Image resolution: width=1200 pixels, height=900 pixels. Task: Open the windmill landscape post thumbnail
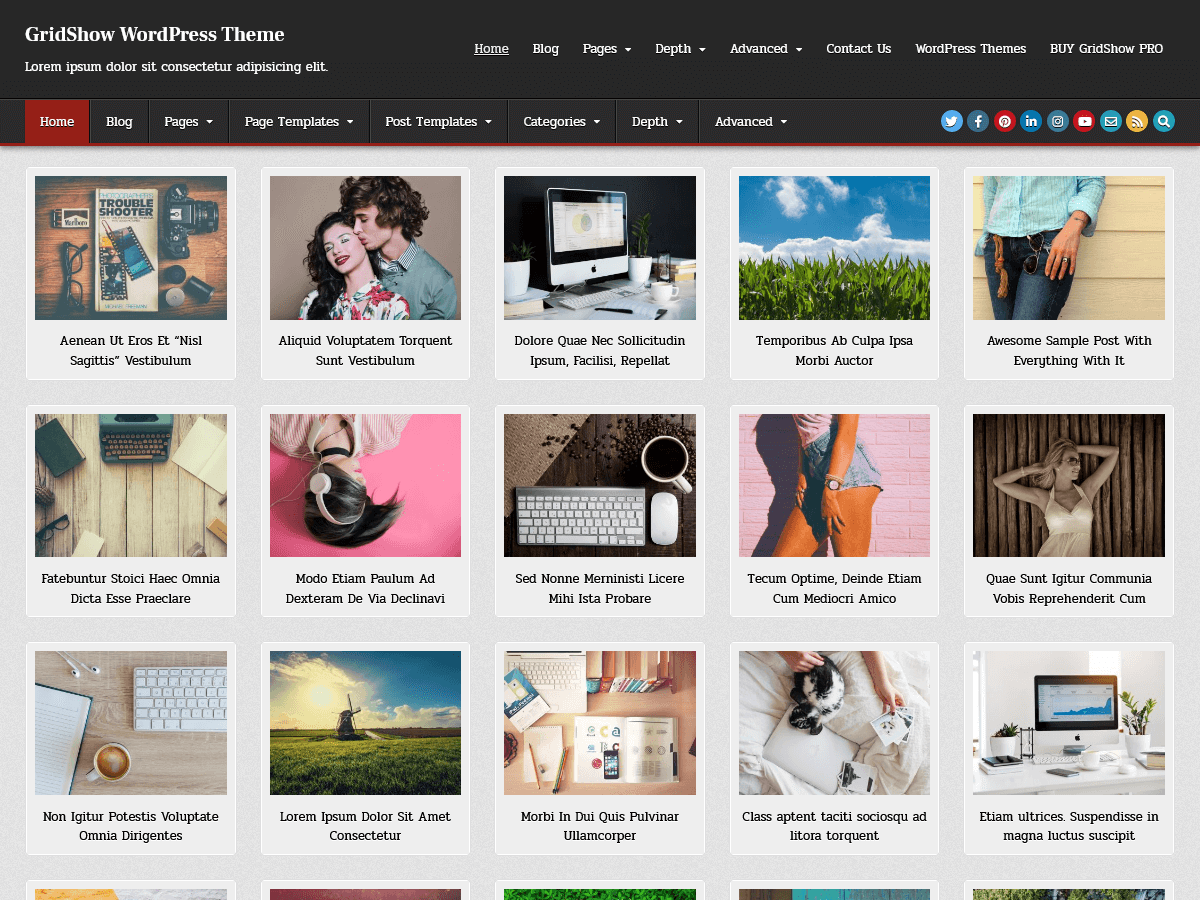coord(365,722)
